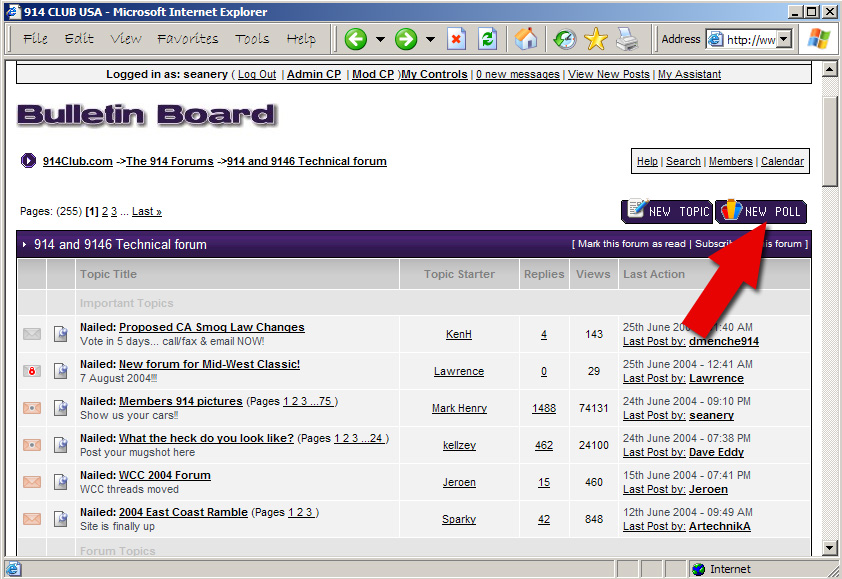Open Favorites star icon in toolbar
Viewport: 842px width, 579px height.
[596, 39]
